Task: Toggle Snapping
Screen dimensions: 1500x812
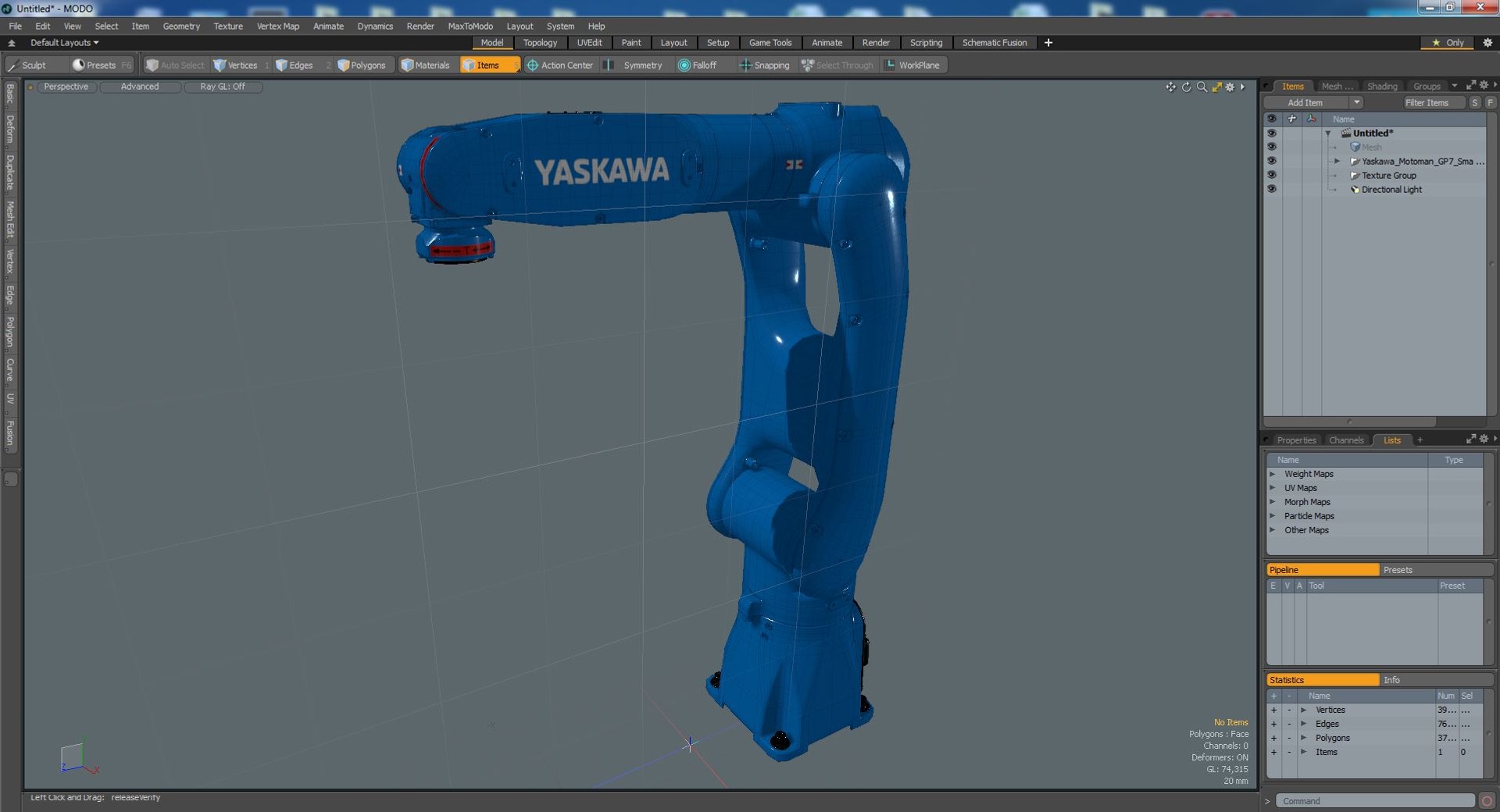Action: tap(765, 66)
